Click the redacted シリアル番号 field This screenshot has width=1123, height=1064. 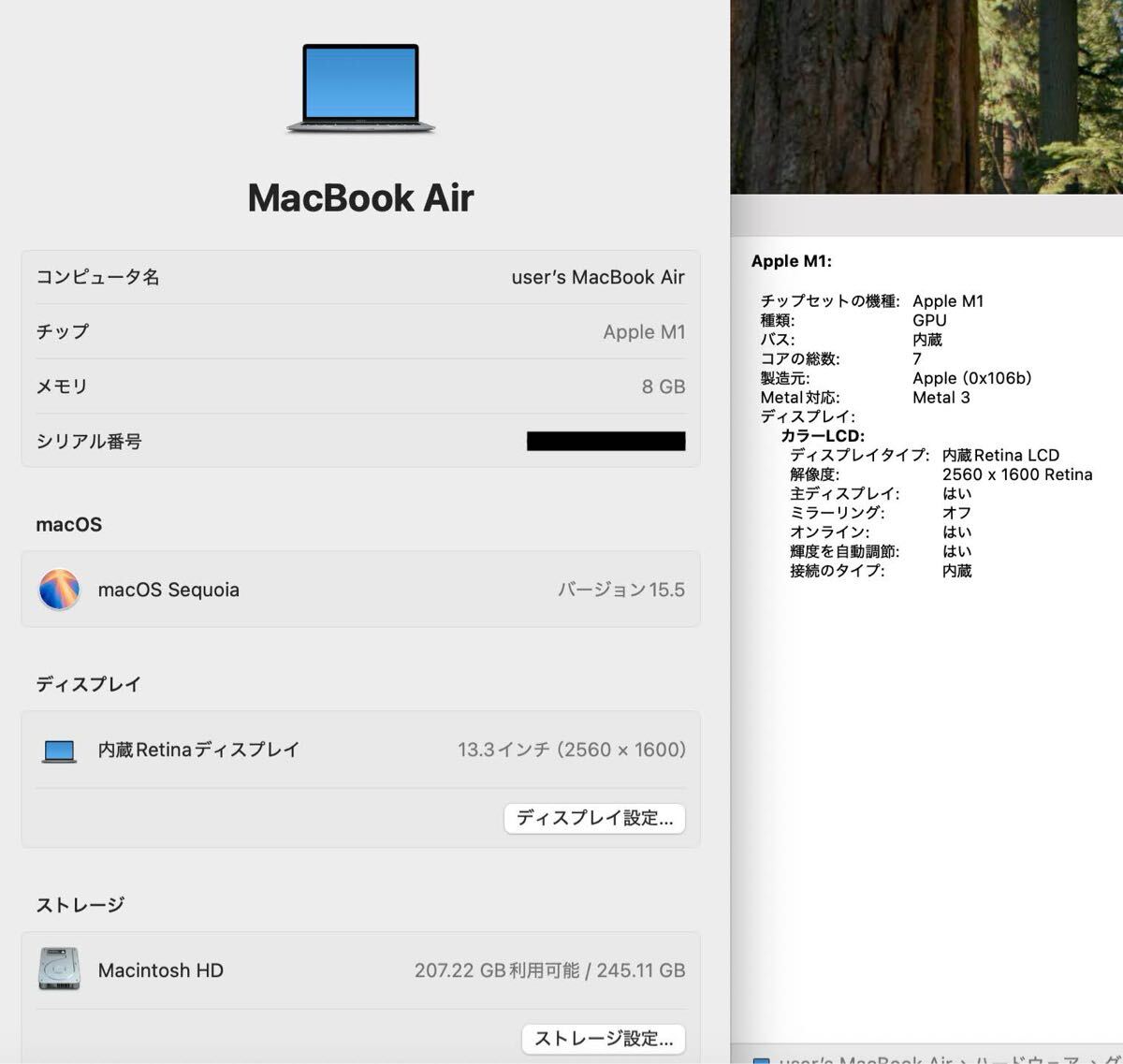[x=605, y=440]
